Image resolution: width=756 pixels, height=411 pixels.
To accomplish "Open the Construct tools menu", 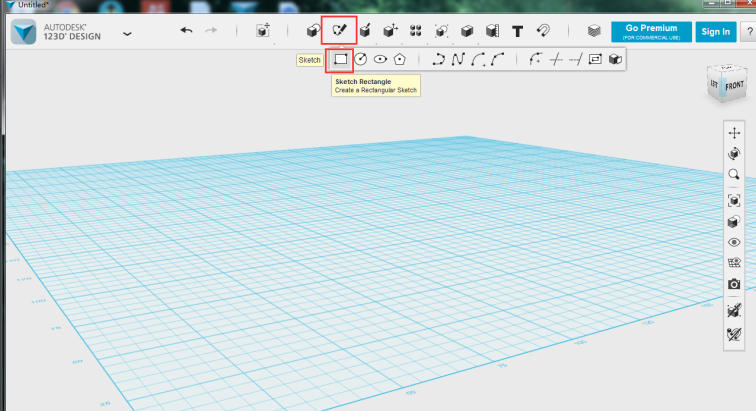I will tap(365, 31).
